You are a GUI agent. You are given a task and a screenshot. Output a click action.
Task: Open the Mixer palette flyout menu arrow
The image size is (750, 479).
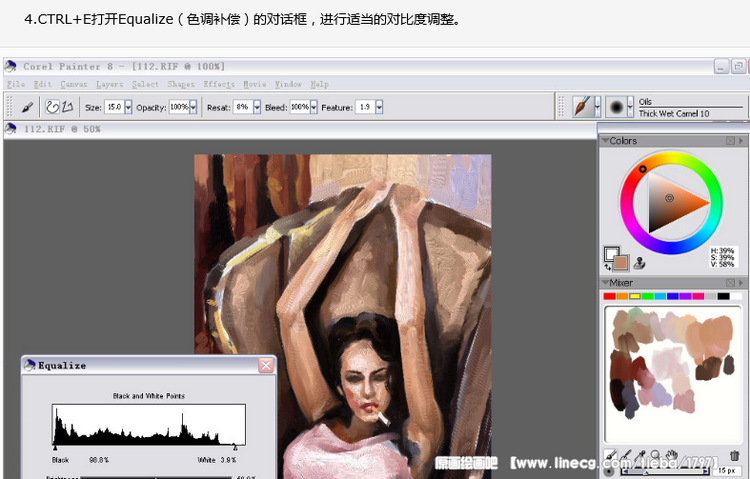[x=741, y=283]
